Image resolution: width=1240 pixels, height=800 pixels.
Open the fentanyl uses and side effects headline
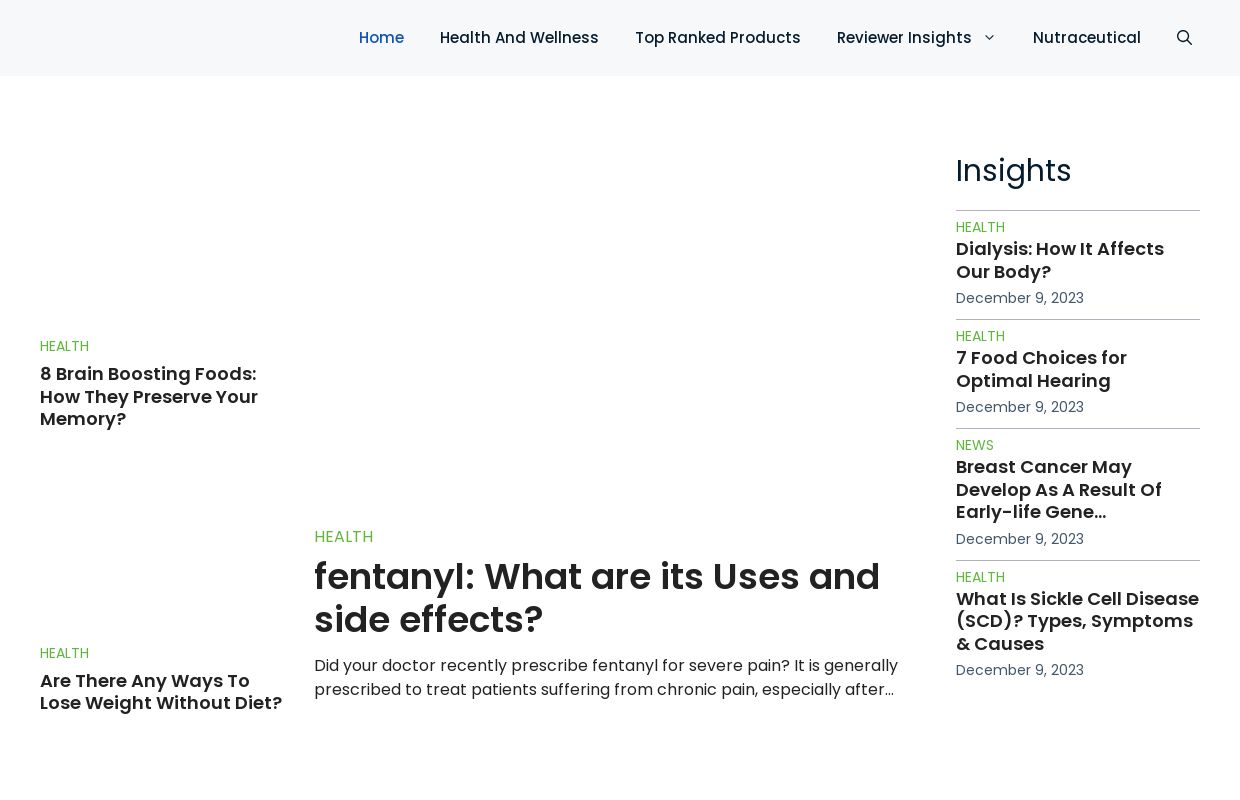click(596, 598)
